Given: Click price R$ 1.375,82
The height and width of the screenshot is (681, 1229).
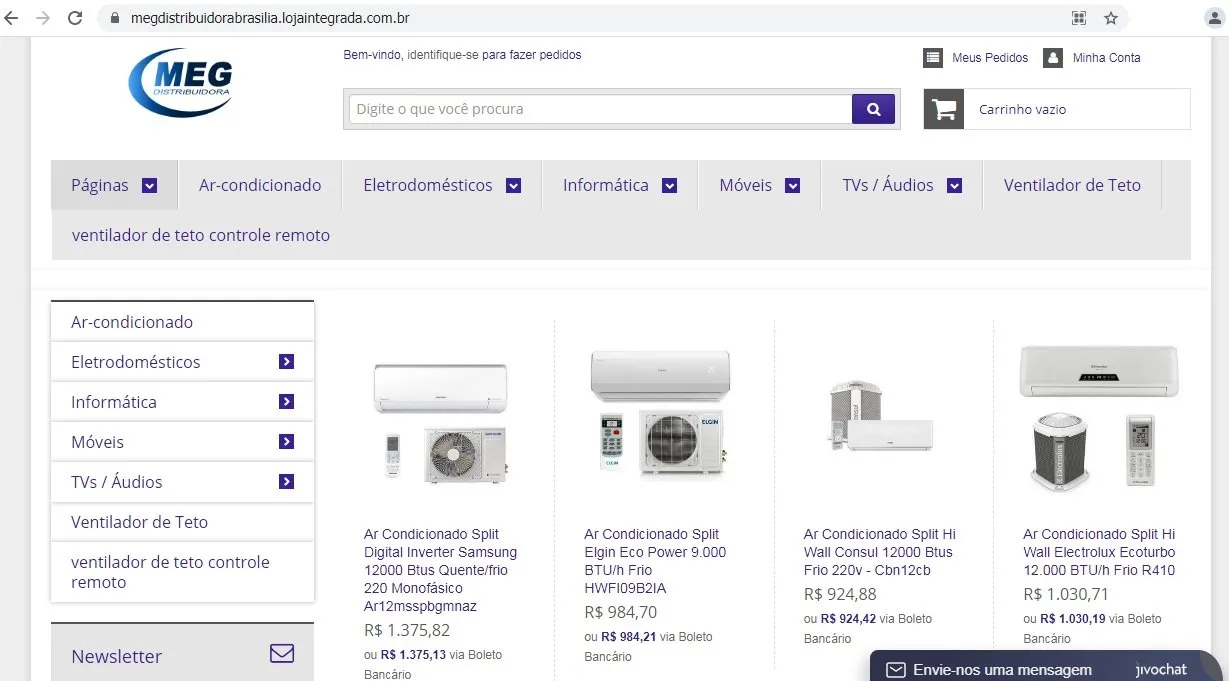Looking at the screenshot, I should pos(407,630).
